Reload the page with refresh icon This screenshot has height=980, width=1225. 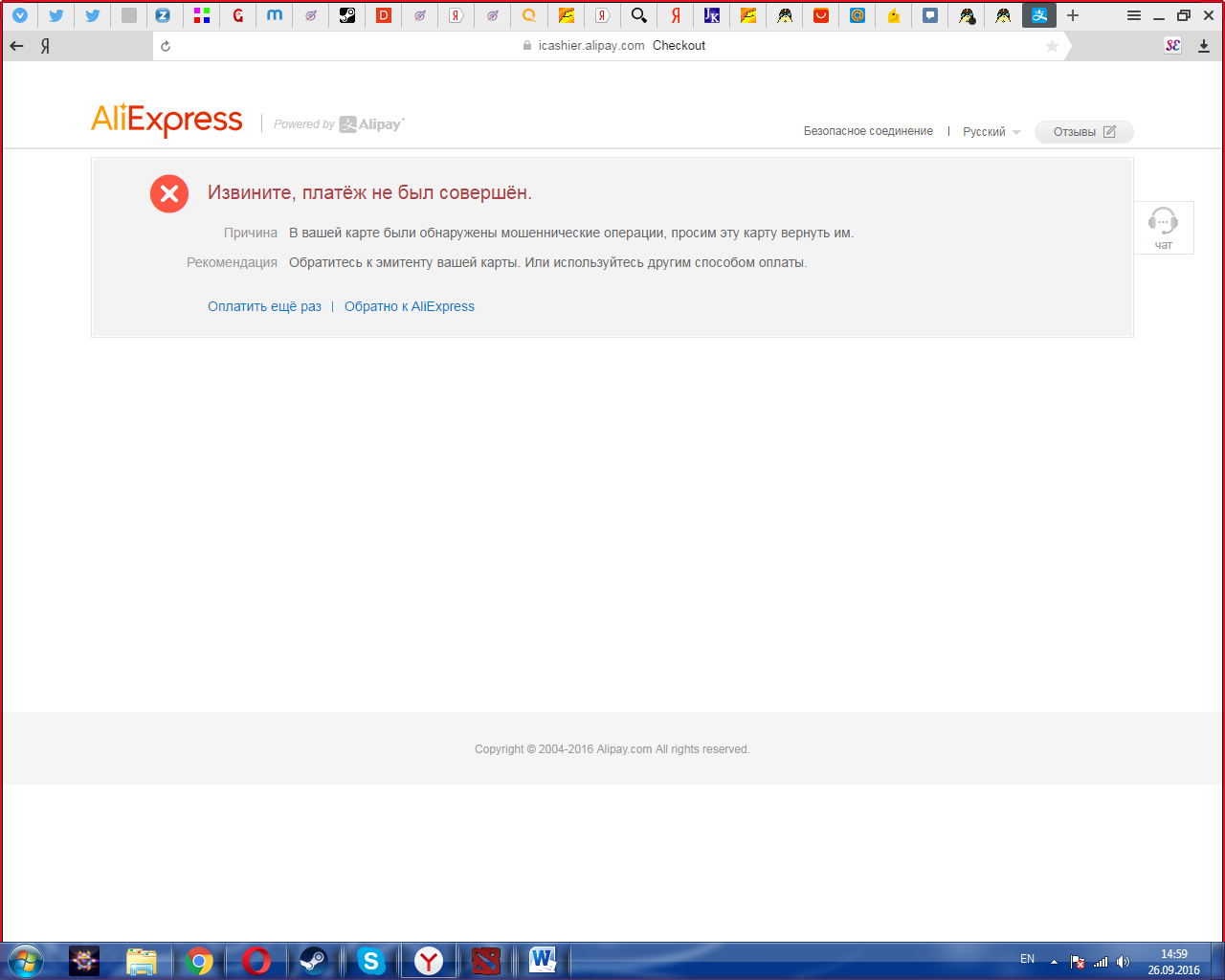pyautogui.click(x=166, y=46)
